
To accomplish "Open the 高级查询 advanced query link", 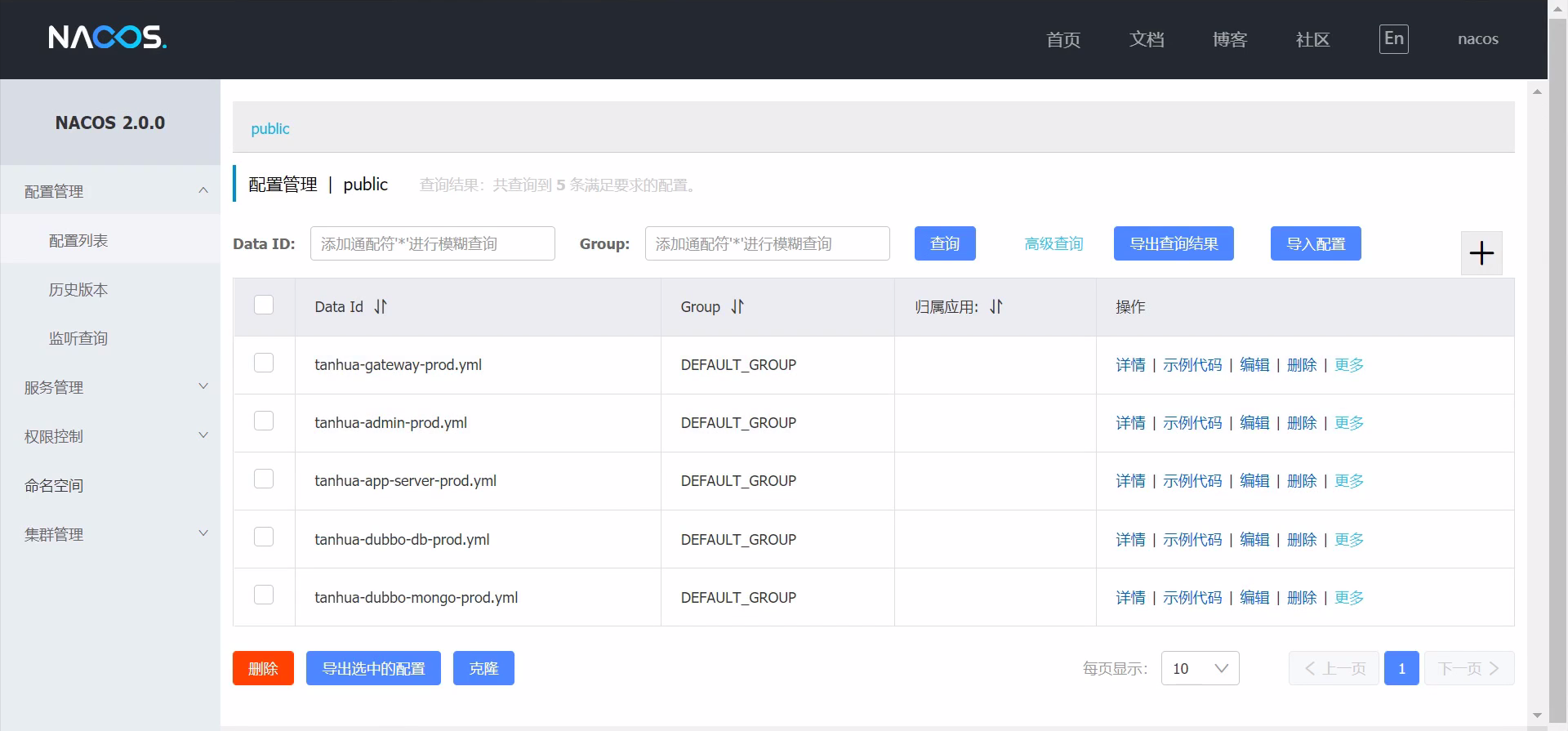I will [x=1053, y=243].
